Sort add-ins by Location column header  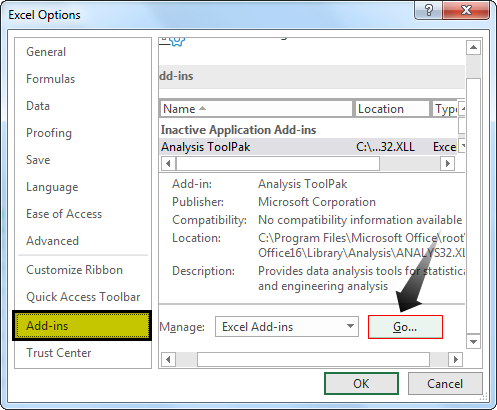[392, 109]
